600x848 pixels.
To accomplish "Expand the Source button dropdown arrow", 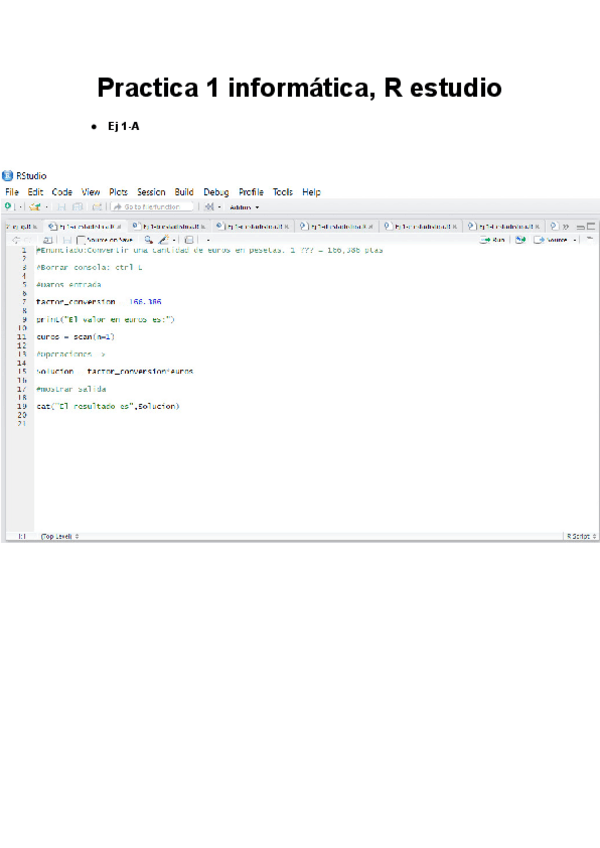I will click(574, 240).
